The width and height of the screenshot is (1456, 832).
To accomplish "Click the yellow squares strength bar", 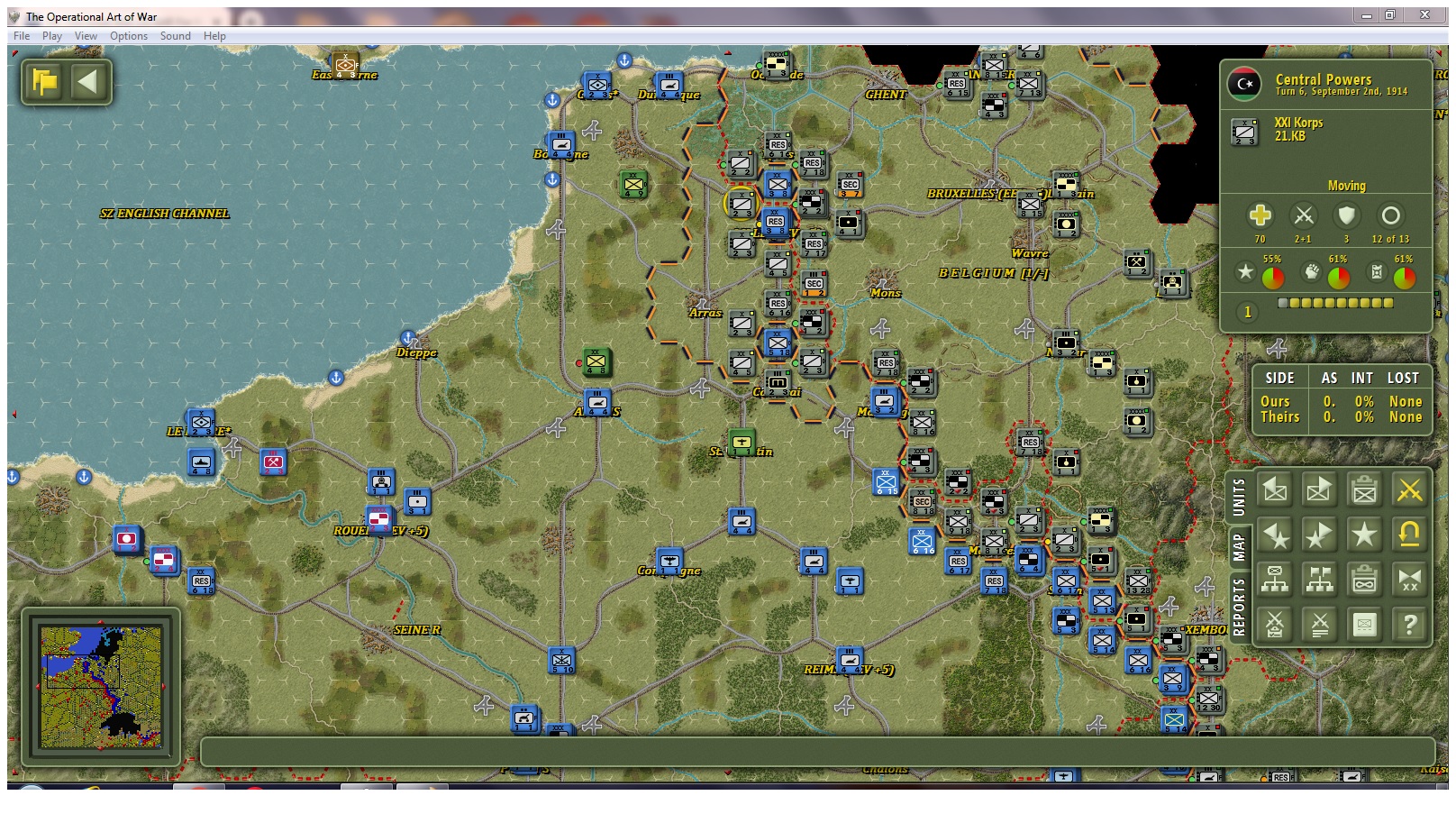I will (x=1336, y=303).
